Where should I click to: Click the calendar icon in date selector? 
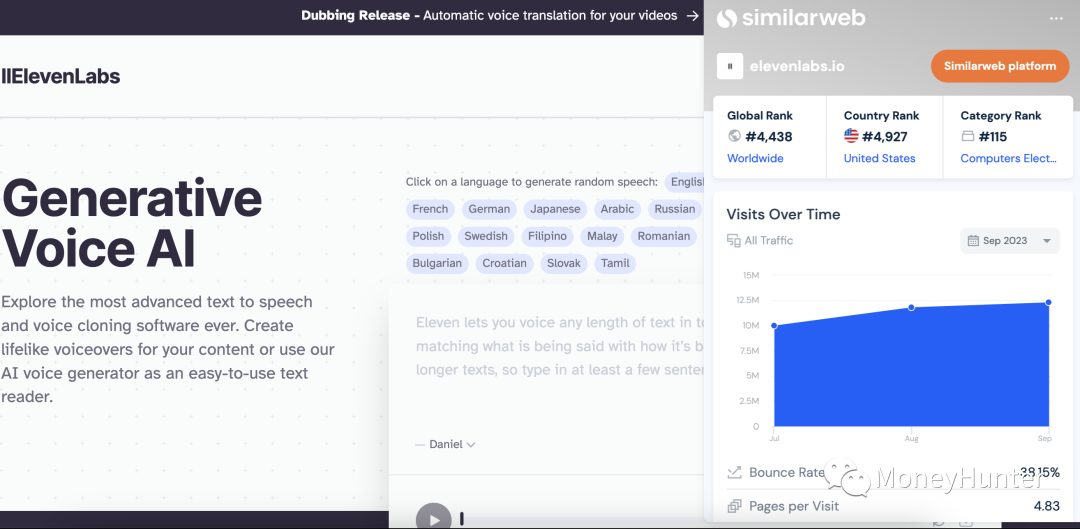[x=973, y=240]
